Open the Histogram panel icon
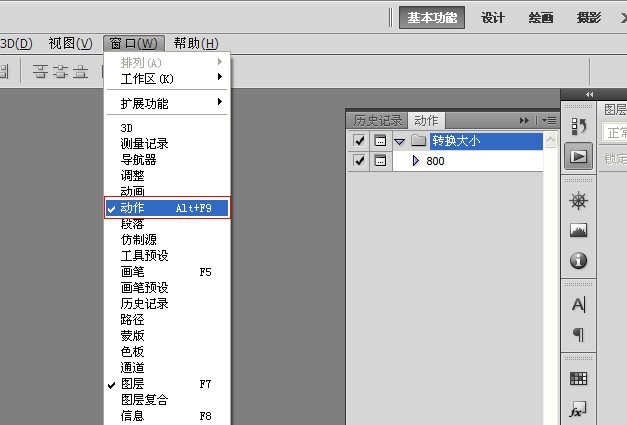This screenshot has width=627, height=425. tap(578, 231)
